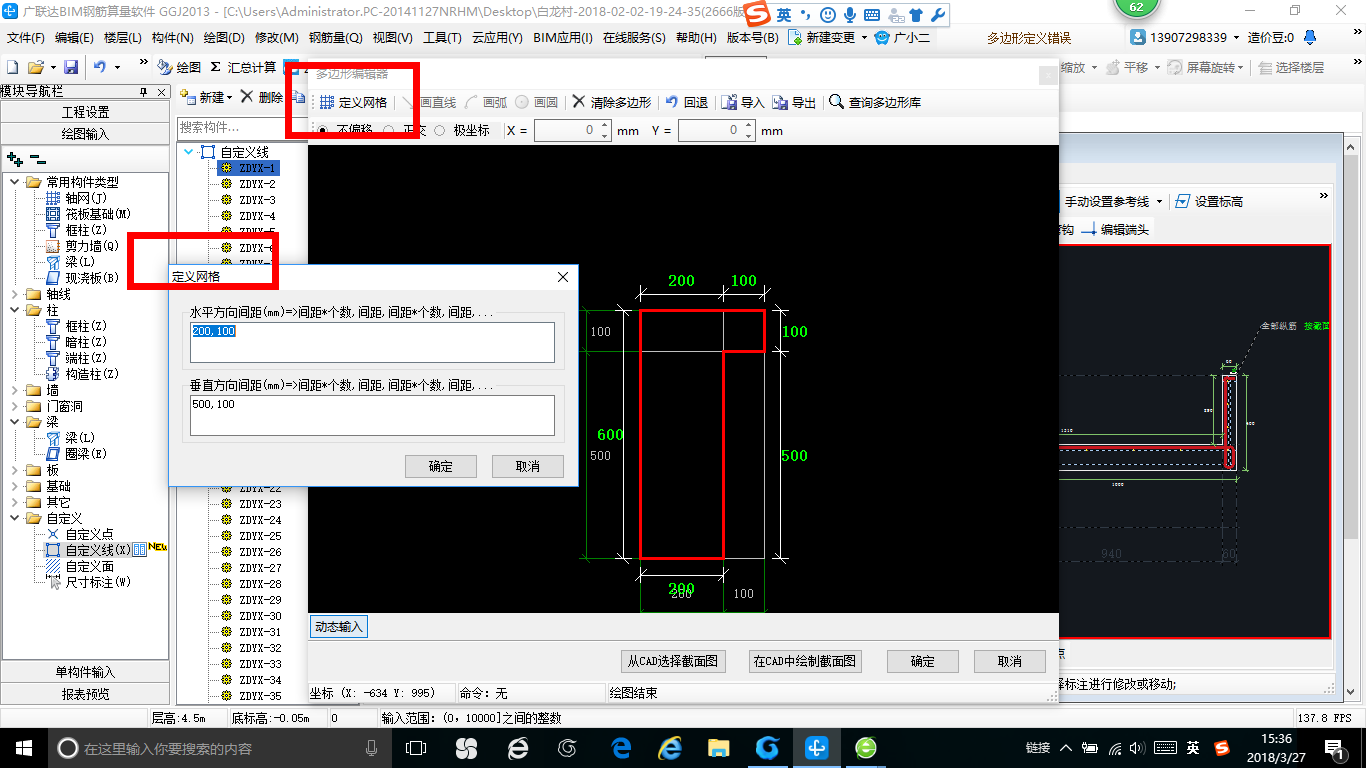Click 设置标高 in the background window
The height and width of the screenshot is (768, 1366).
coord(1209,201)
